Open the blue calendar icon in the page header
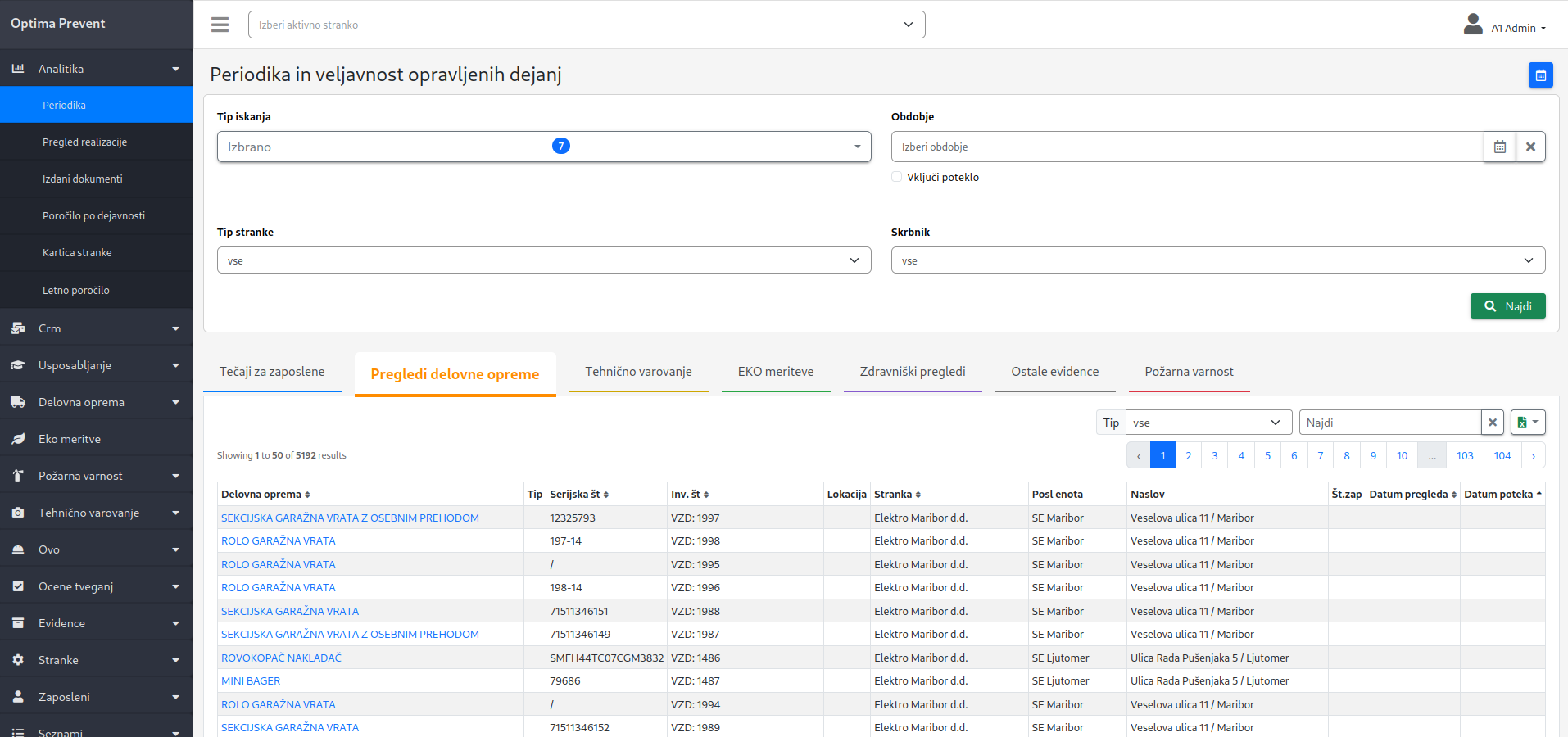This screenshot has width=1568, height=737. coord(1541,75)
